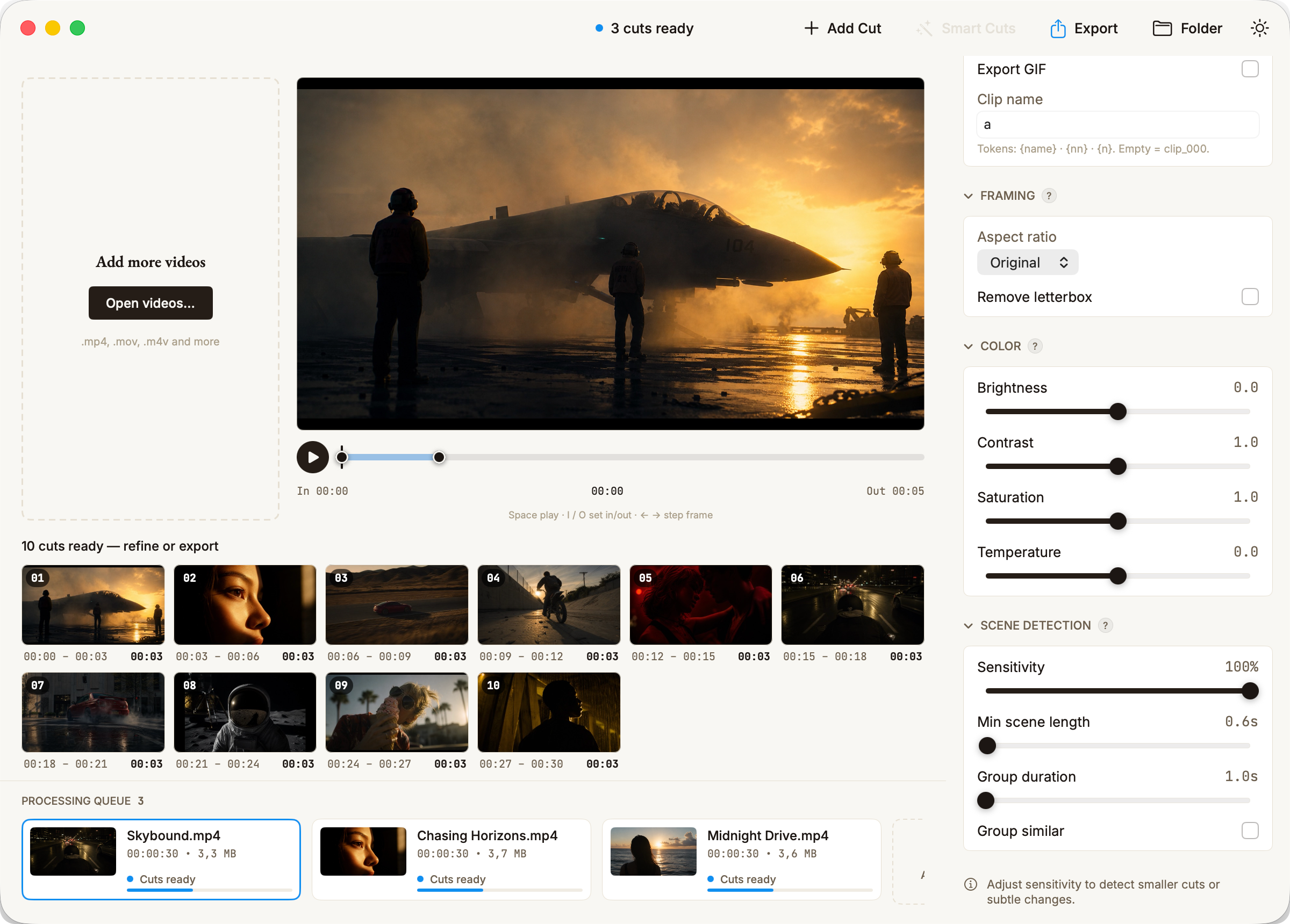Viewport: 1290px width, 924px height.
Task: Select cut 05 thumbnail with red scene
Action: 700,605
